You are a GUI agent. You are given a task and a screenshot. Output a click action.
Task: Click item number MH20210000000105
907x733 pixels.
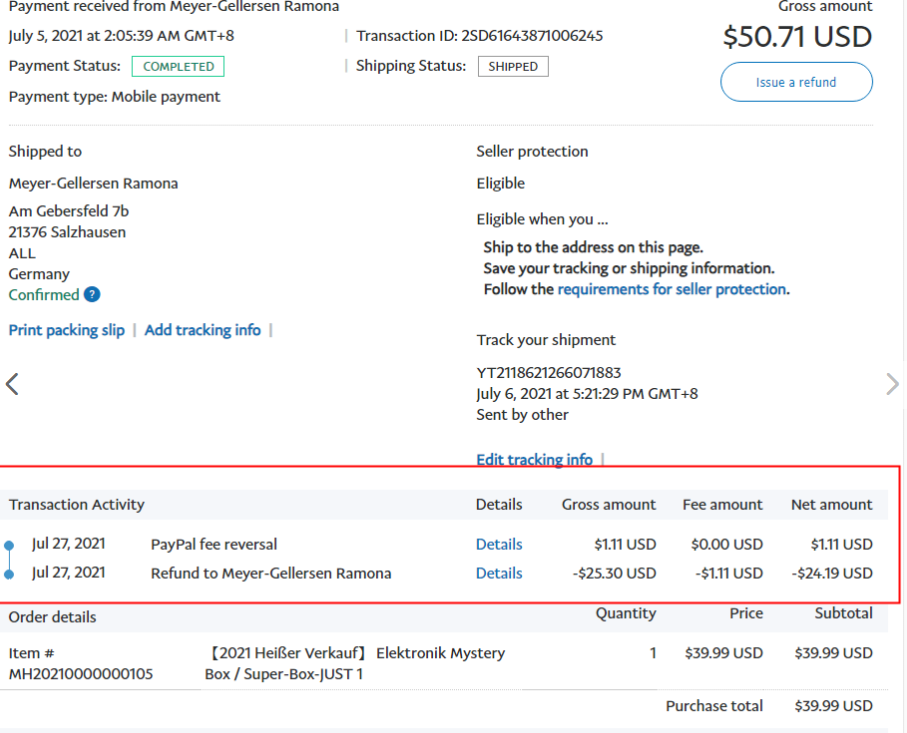click(81, 674)
